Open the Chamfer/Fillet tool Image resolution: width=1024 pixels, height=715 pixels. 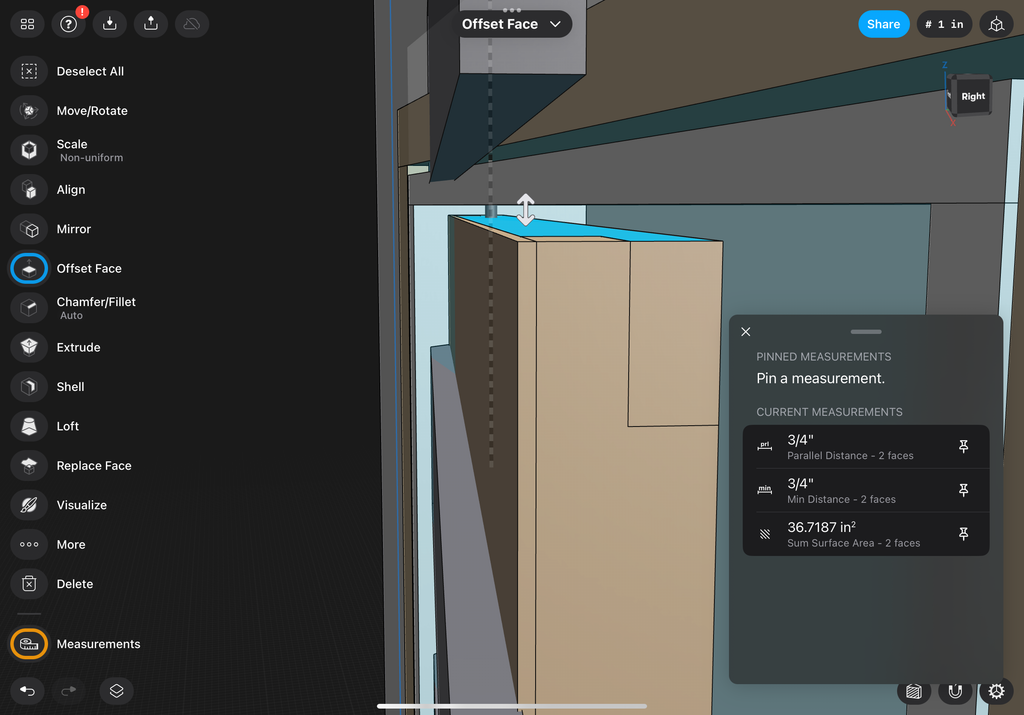click(30, 308)
